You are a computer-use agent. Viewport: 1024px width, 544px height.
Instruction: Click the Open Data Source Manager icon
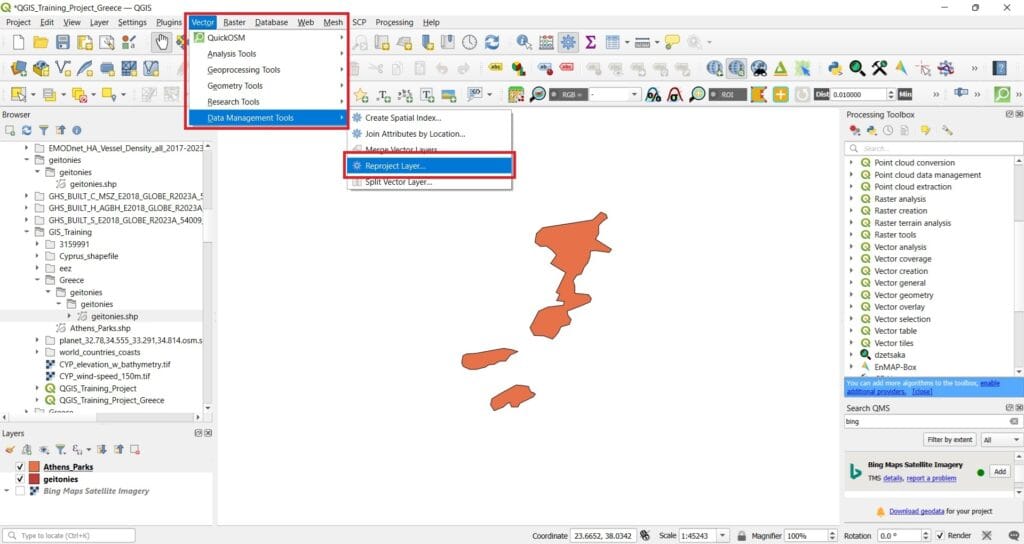(x=19, y=68)
